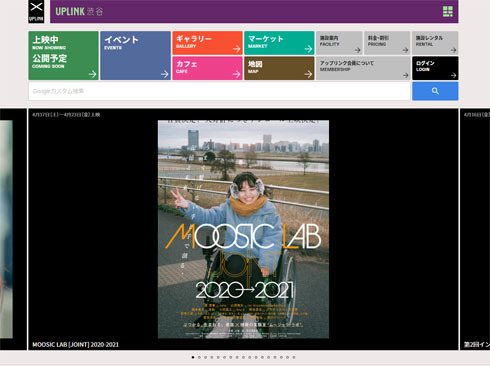Open the Rental gray tile
This screenshot has width=490, height=366.
pos(435,43)
